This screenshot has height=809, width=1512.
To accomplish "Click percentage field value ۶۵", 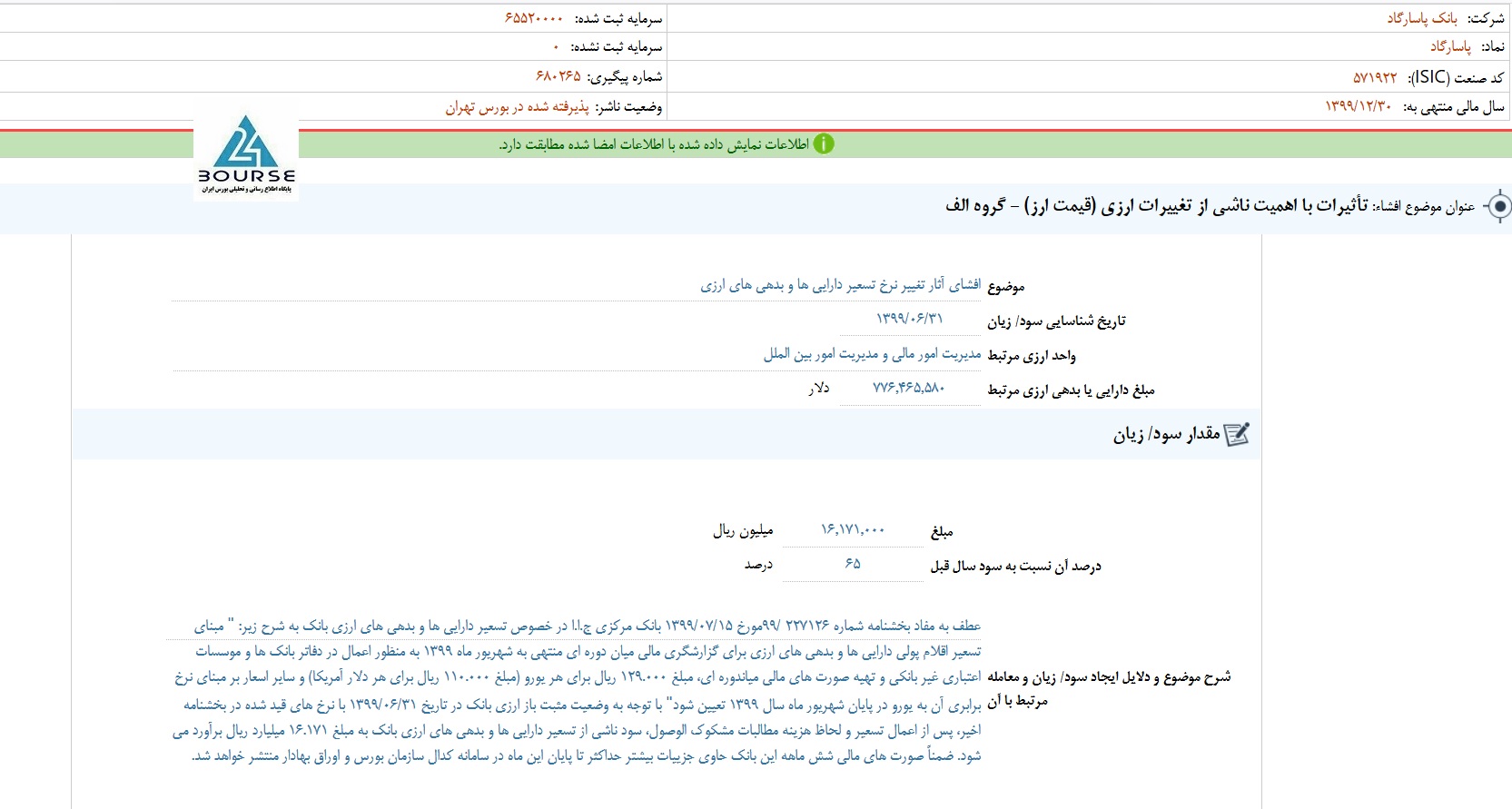I will point(853,564).
